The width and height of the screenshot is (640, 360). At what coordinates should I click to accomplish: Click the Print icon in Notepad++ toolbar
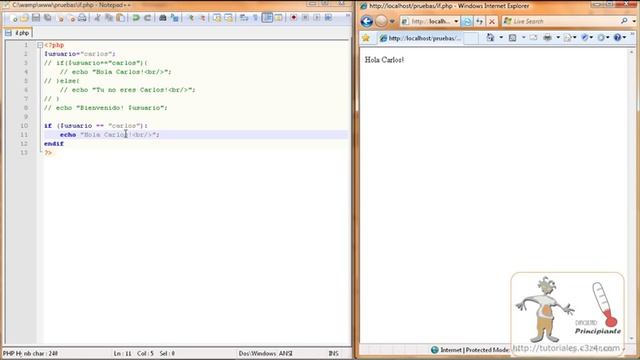coord(82,18)
